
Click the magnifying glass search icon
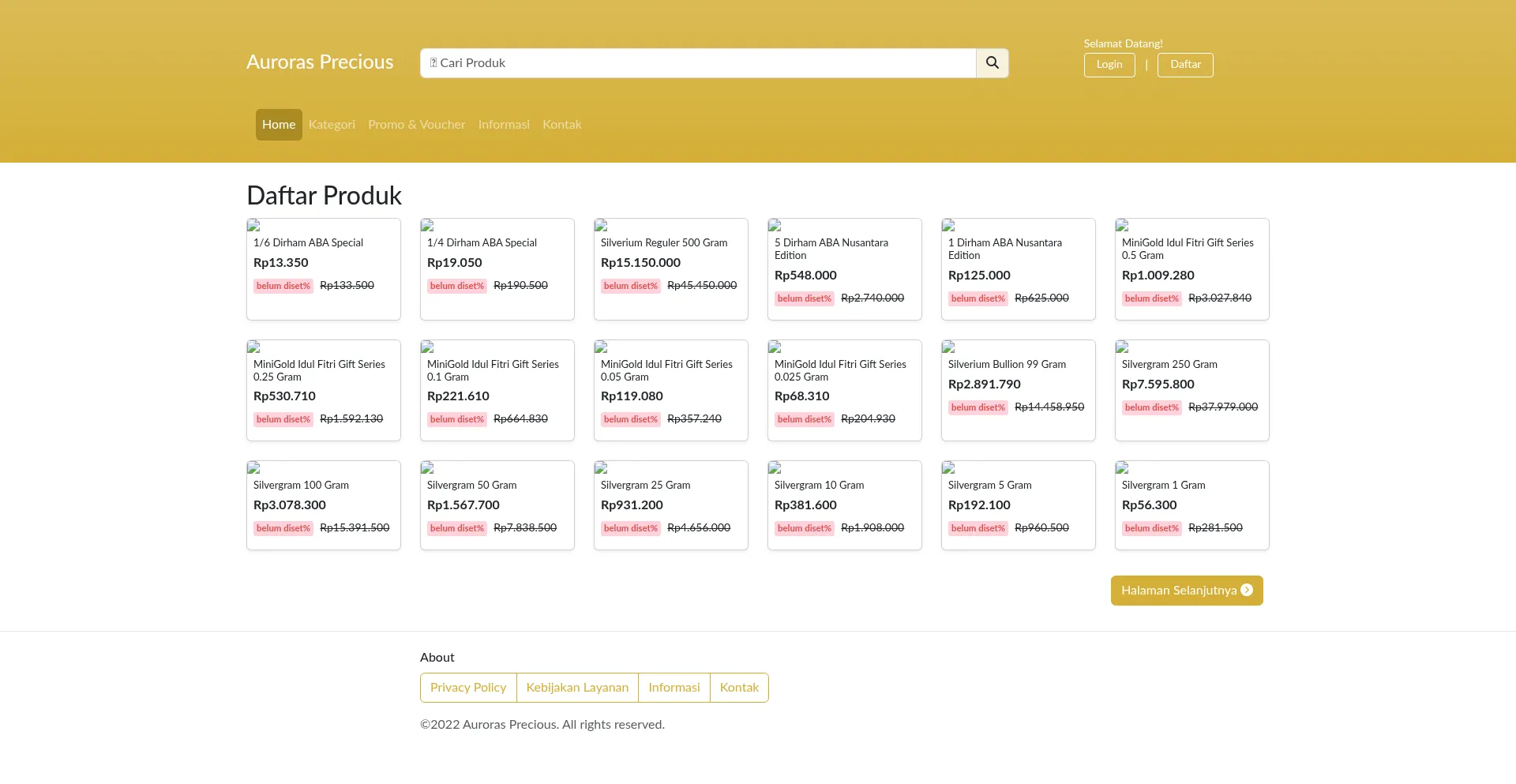992,63
